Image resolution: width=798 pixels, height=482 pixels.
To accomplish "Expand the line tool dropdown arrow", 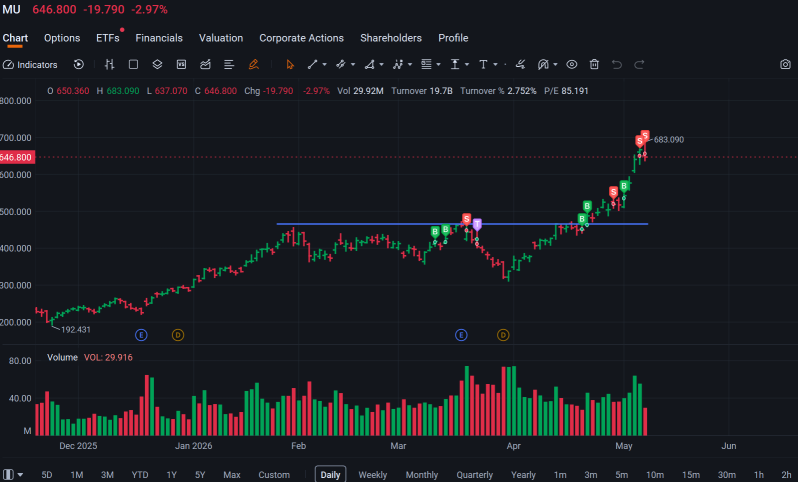I will (x=325, y=65).
